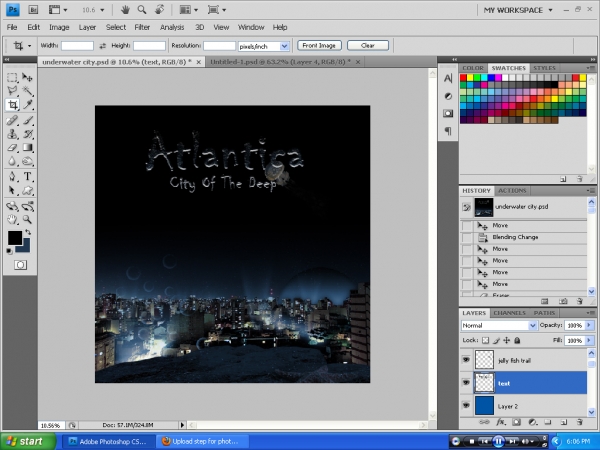Image resolution: width=600 pixels, height=450 pixels.
Task: Select the Path Selection tool
Action: pyautogui.click(x=12, y=190)
